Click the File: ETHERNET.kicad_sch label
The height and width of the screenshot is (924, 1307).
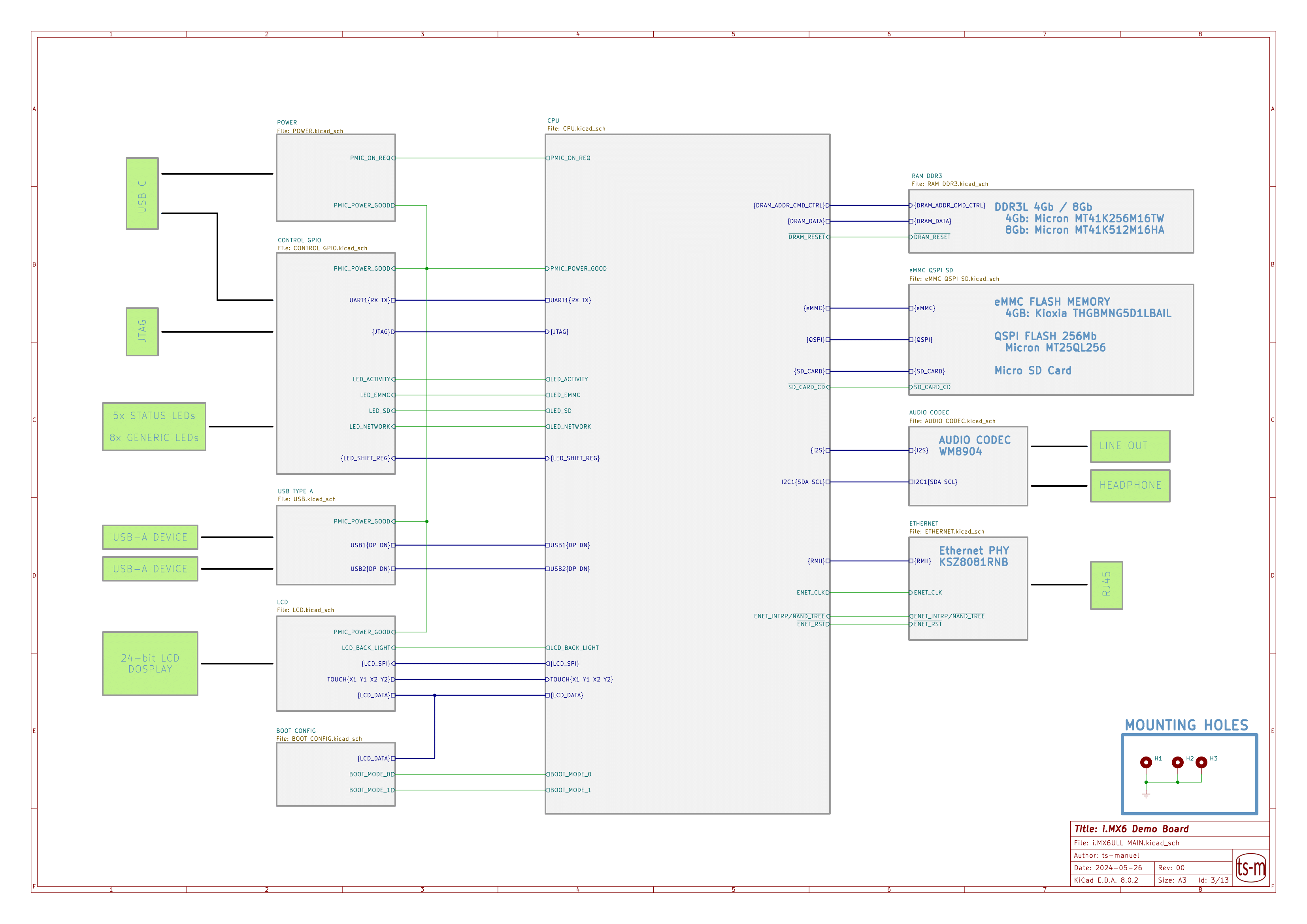947,531
